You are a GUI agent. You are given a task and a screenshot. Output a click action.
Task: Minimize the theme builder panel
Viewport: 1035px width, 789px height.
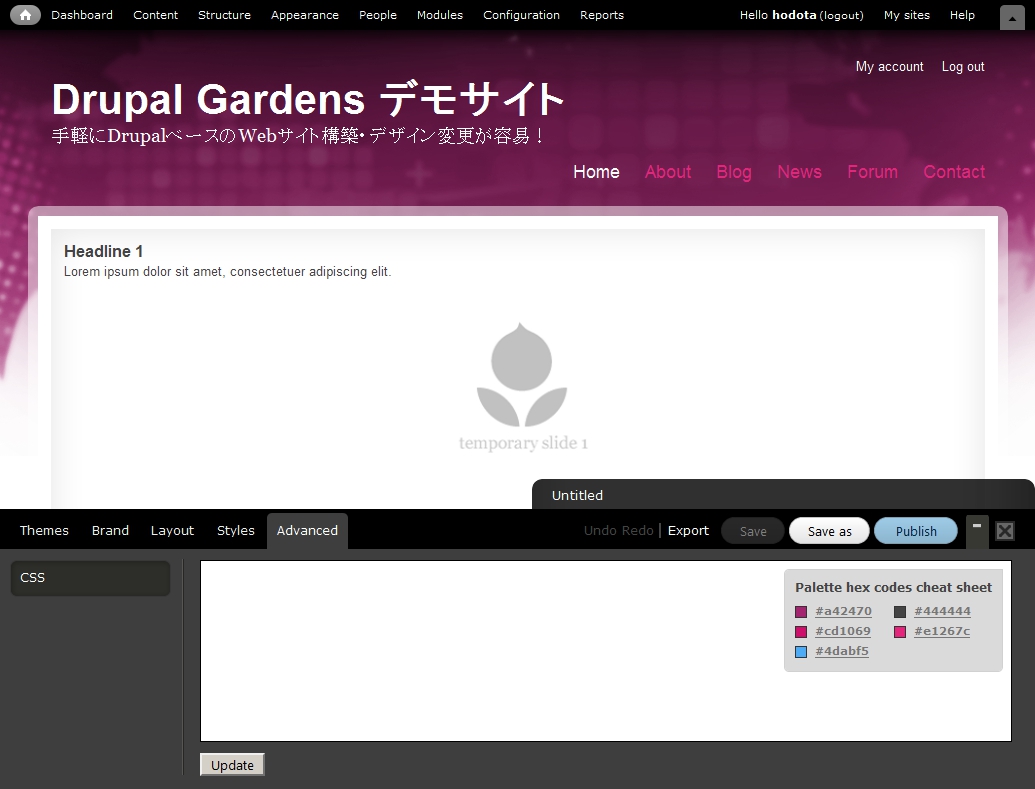pos(977,531)
